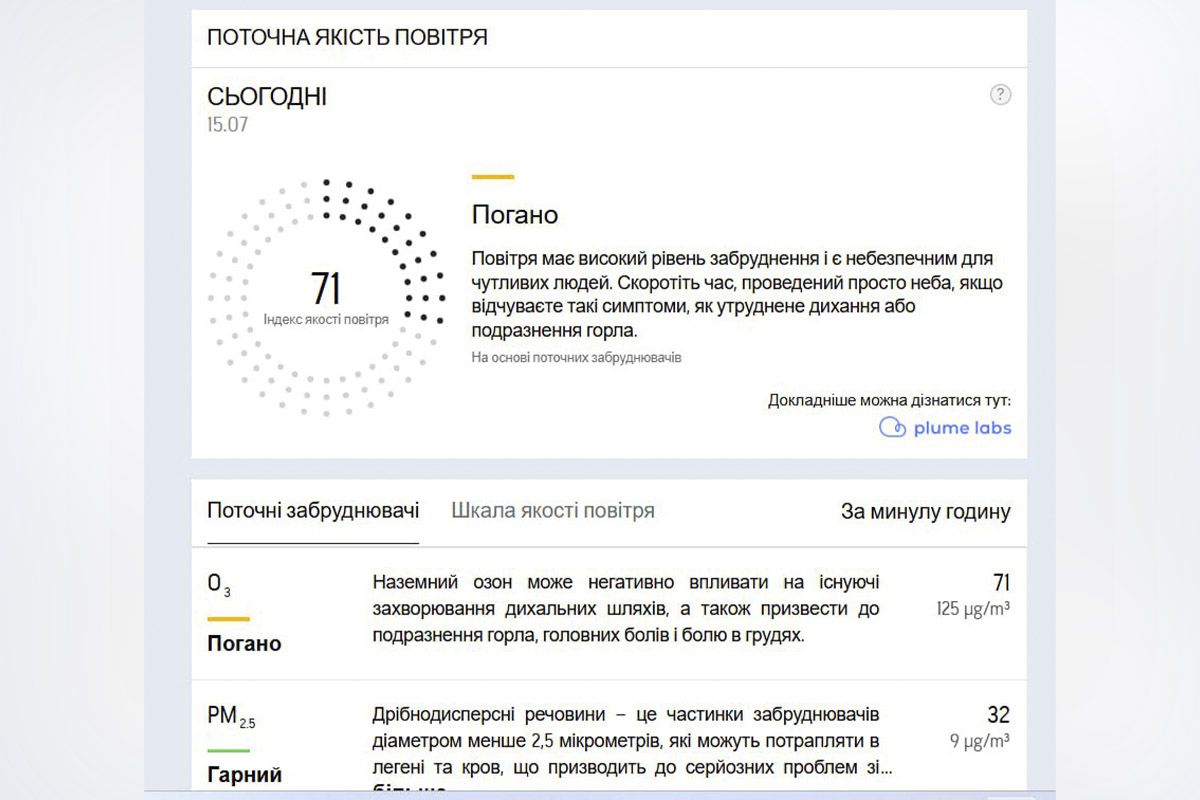
Task: Select the PM2.5 pollutant label
Action: point(231,716)
